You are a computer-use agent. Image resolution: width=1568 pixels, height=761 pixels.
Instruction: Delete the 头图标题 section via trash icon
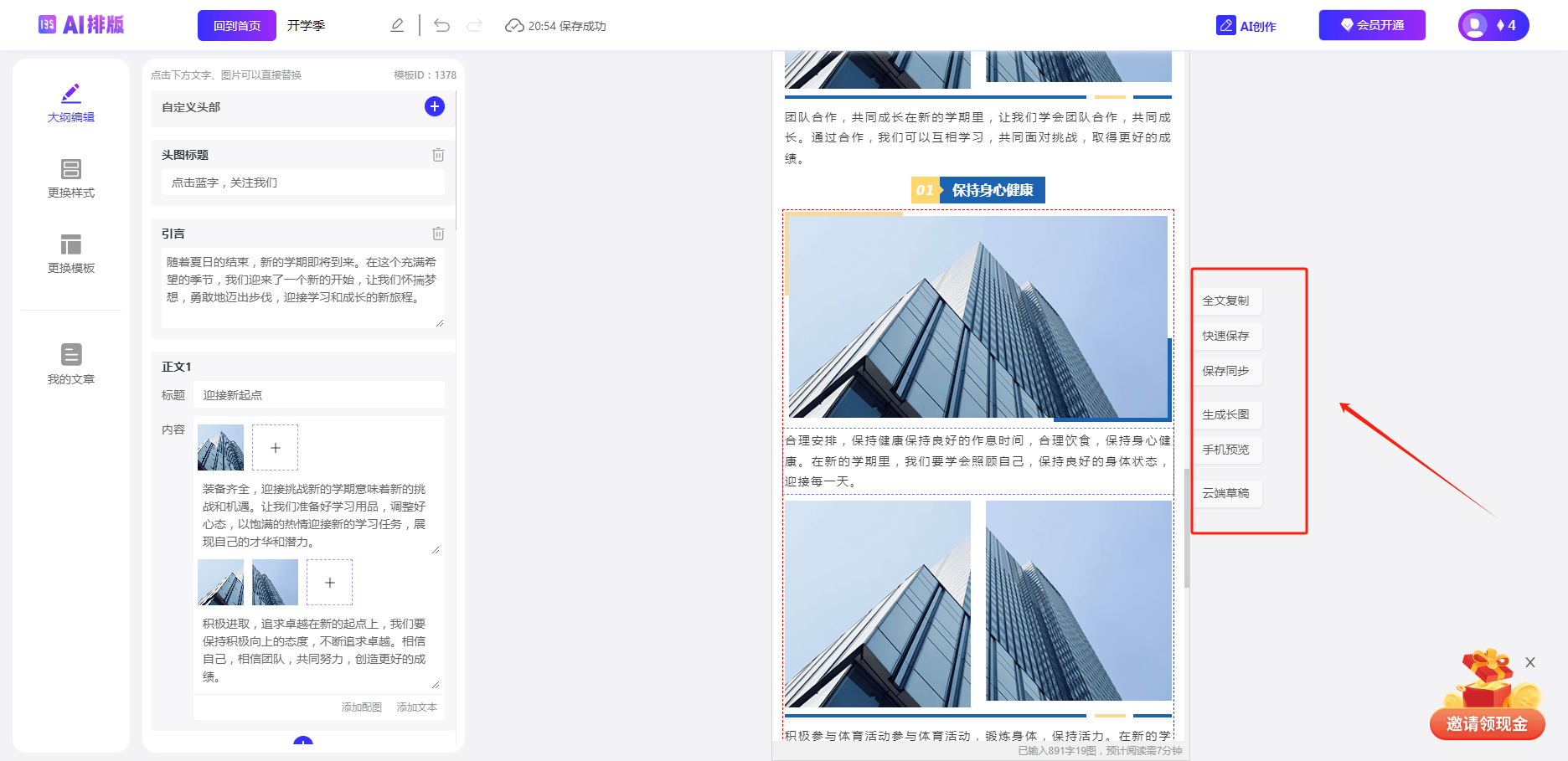pos(438,154)
